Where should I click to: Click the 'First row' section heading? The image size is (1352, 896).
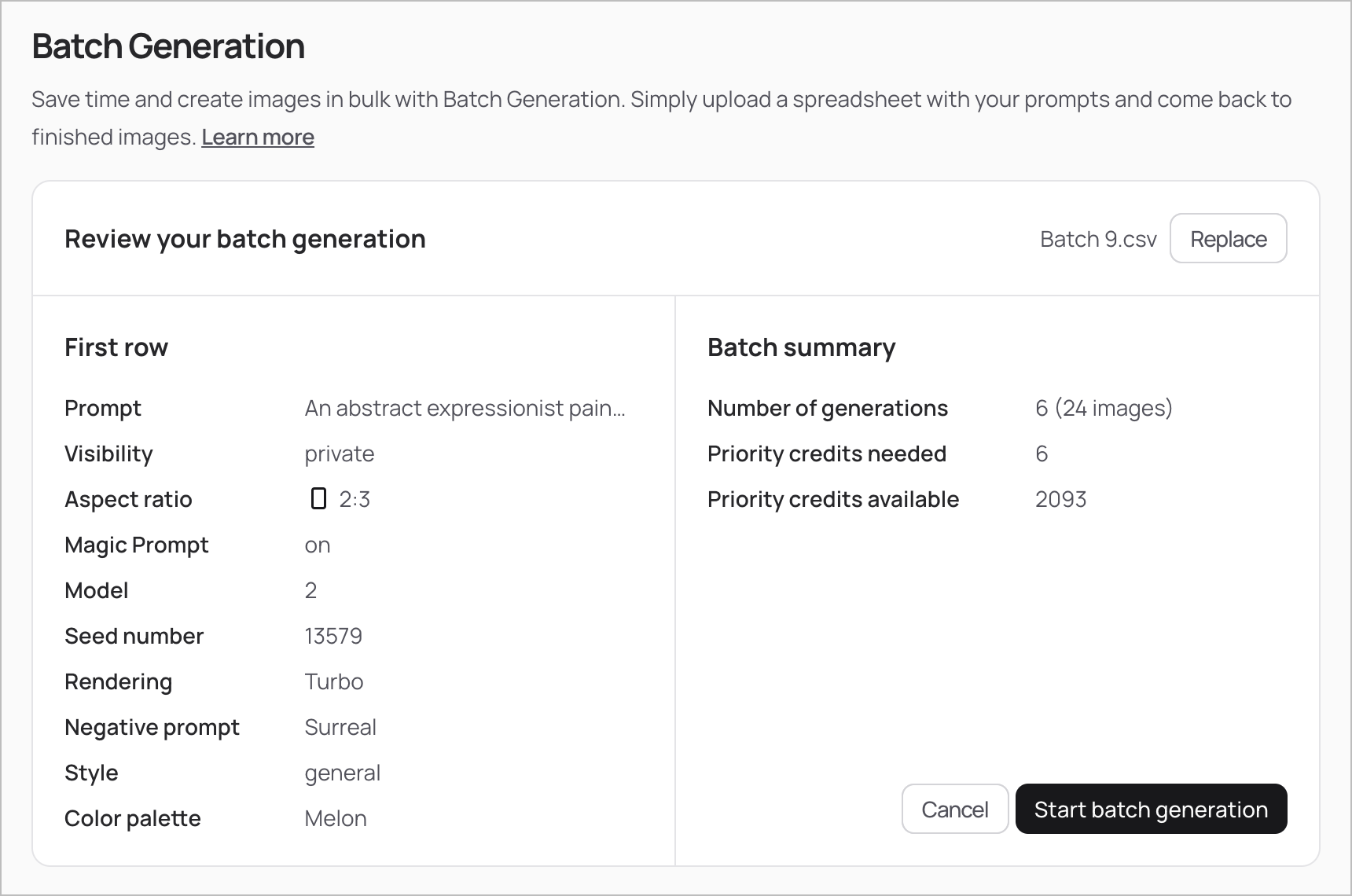click(x=116, y=347)
